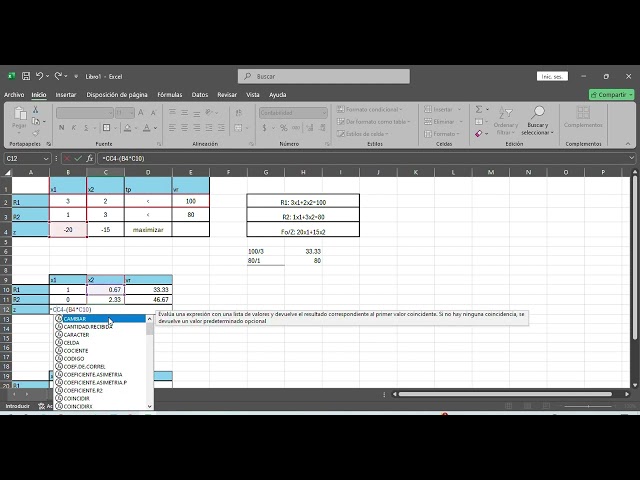Switch to the Revisar tab
The image size is (640, 480).
click(x=227, y=95)
